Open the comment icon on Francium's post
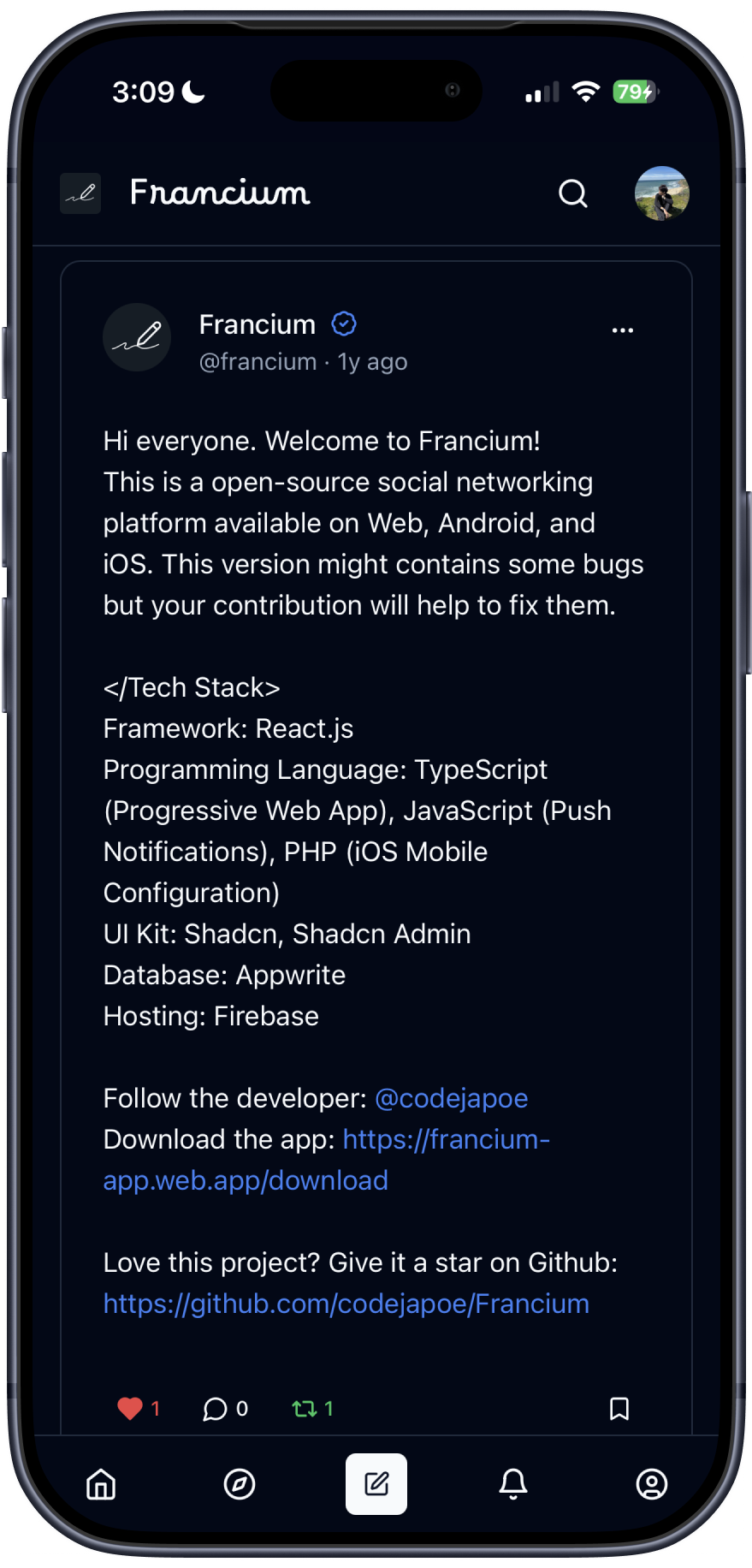The width and height of the screenshot is (752, 1568). coord(215,1409)
